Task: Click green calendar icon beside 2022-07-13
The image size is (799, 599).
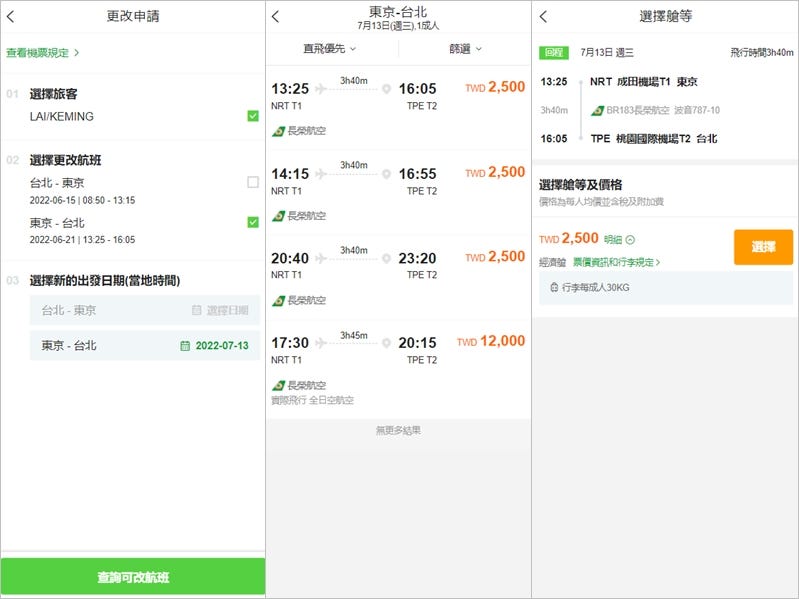Action: coord(185,346)
